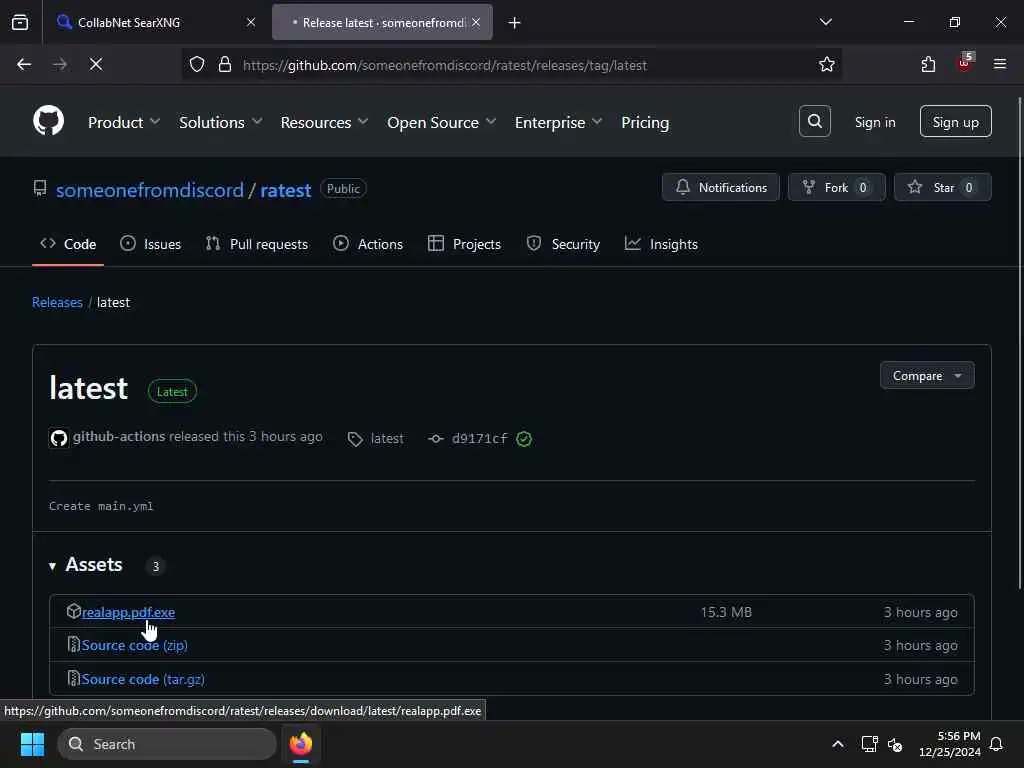Expand the Resources menu
The width and height of the screenshot is (1024, 768).
[325, 122]
